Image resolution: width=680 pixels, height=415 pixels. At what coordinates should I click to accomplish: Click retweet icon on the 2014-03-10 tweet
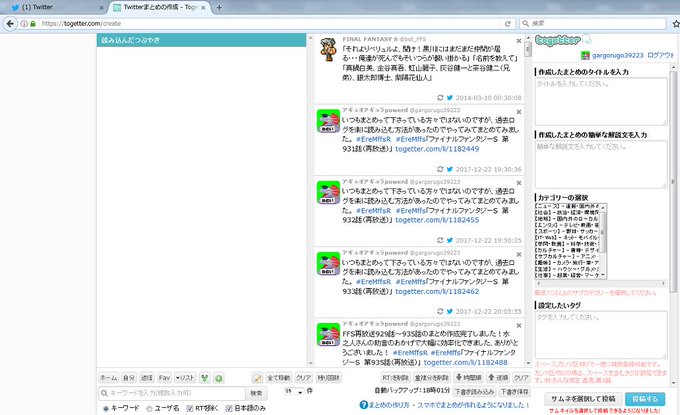[440, 98]
